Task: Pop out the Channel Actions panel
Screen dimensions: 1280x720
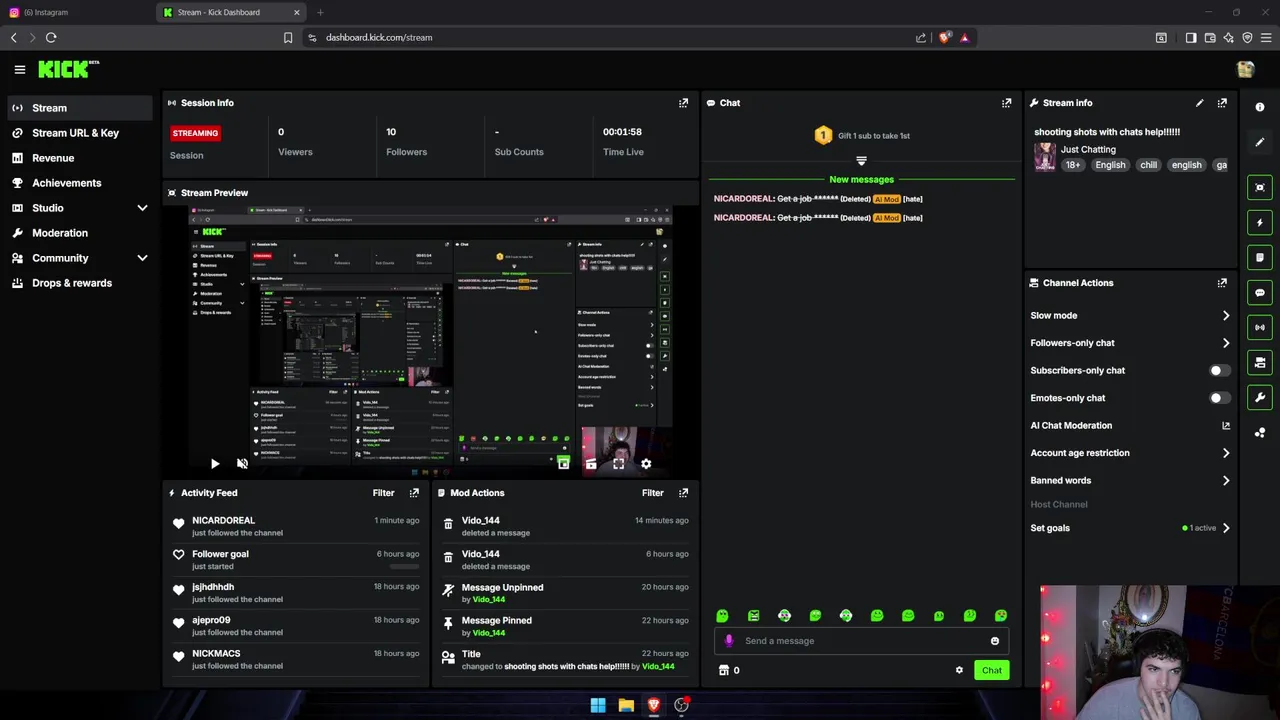Action: click(1222, 283)
